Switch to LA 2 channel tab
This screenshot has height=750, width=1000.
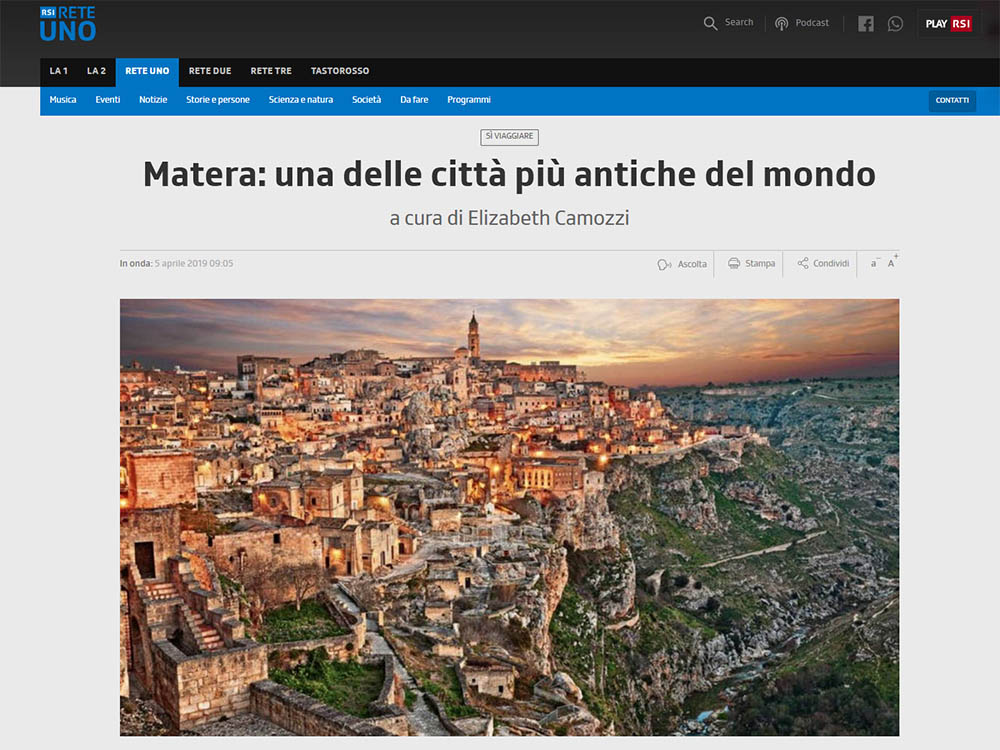pos(96,71)
